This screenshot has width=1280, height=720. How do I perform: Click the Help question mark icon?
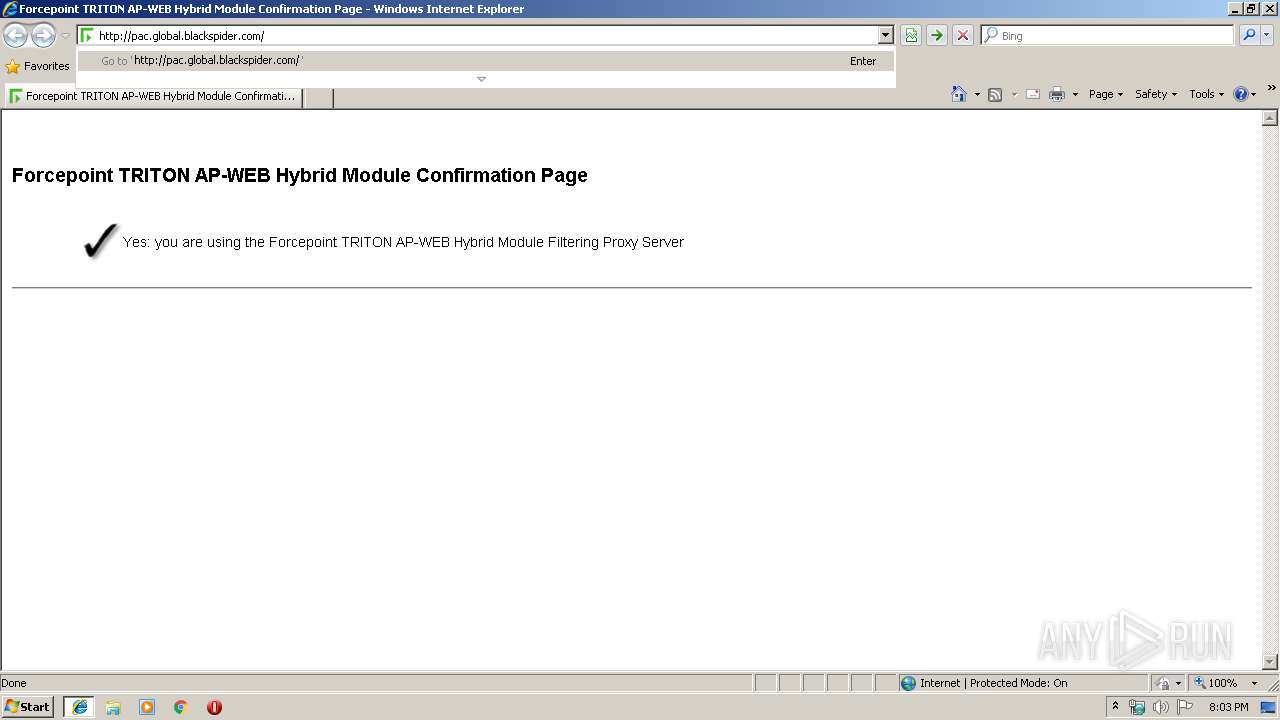coord(1241,94)
